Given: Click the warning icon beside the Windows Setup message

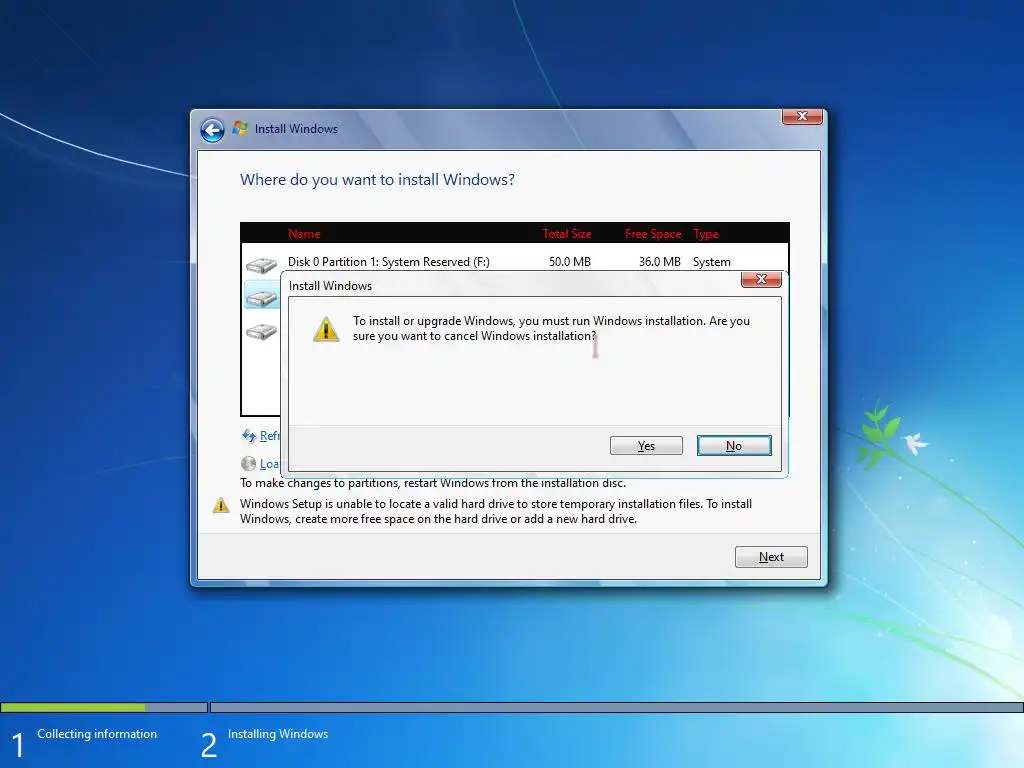Looking at the screenshot, I should point(221,505).
